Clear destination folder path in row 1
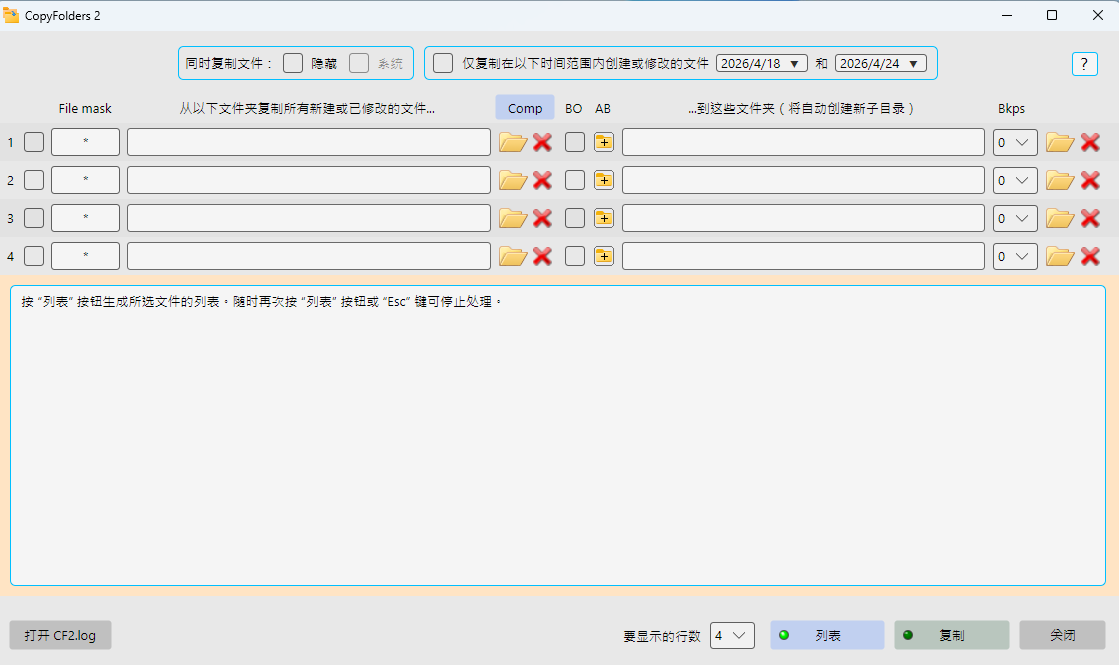 1090,142
